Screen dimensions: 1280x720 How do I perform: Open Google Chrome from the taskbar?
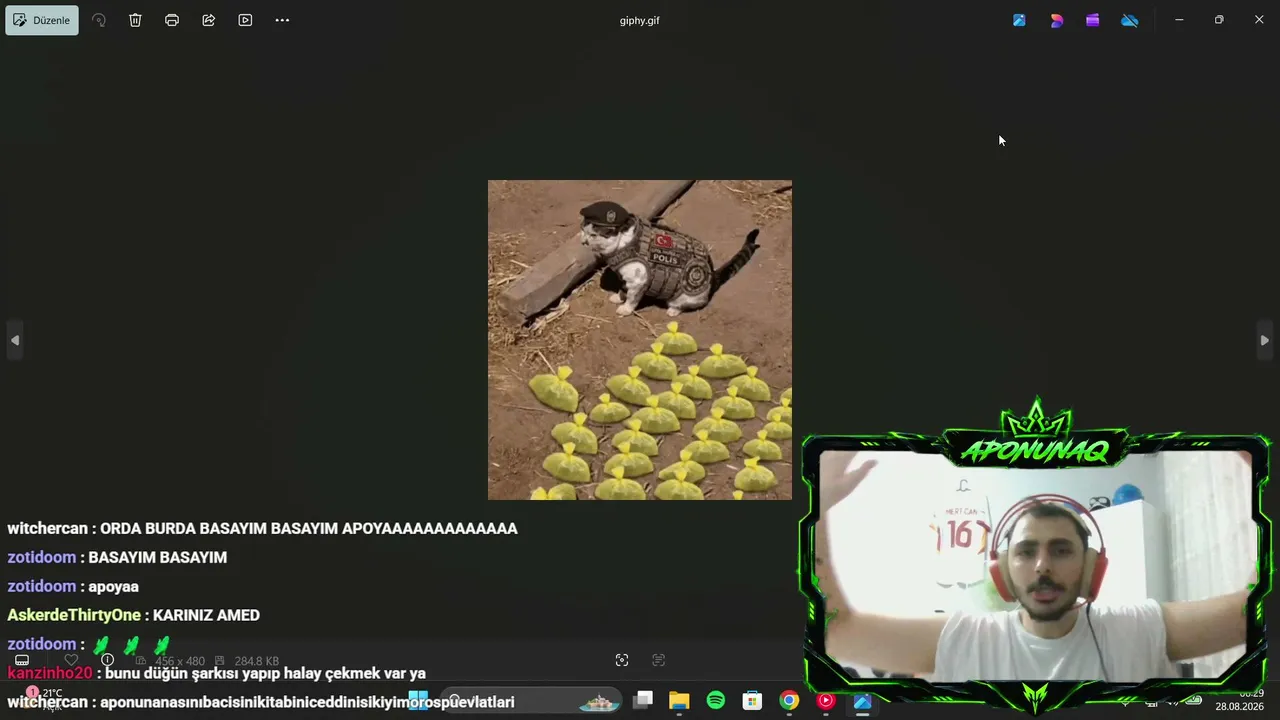tap(789, 700)
